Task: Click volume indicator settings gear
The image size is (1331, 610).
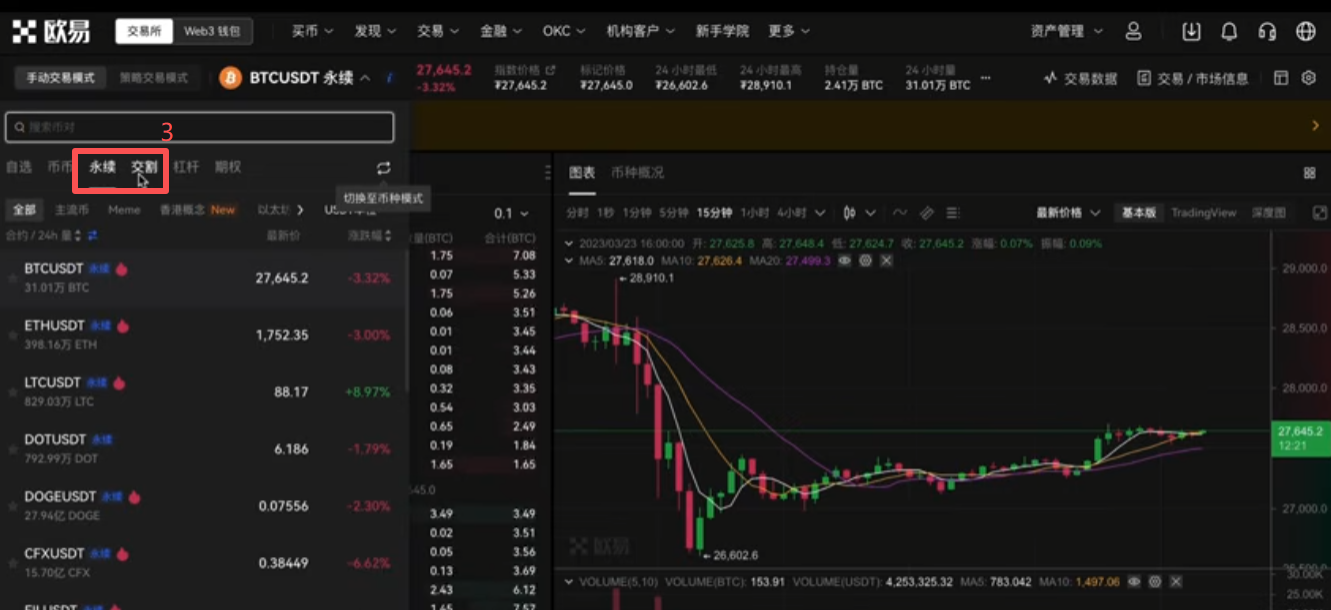Action: pos(1155,581)
